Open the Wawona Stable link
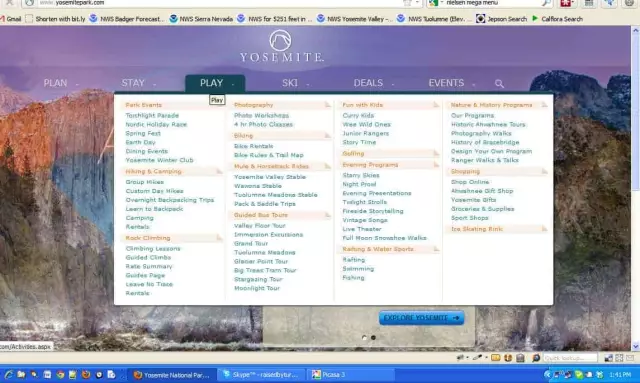 [258, 186]
